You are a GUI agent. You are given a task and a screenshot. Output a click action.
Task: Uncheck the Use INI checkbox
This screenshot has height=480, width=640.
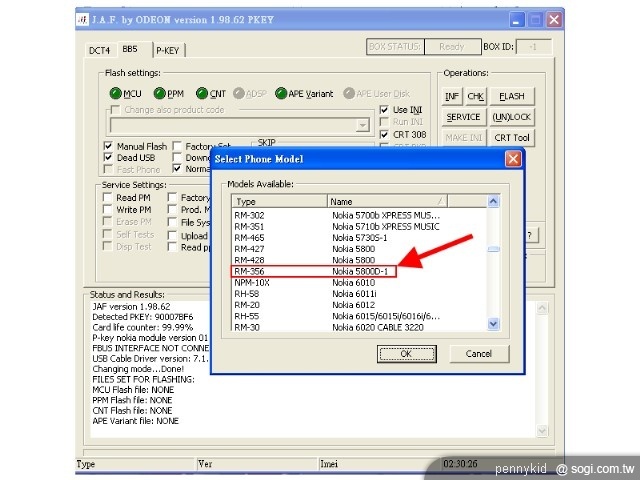pyautogui.click(x=384, y=110)
